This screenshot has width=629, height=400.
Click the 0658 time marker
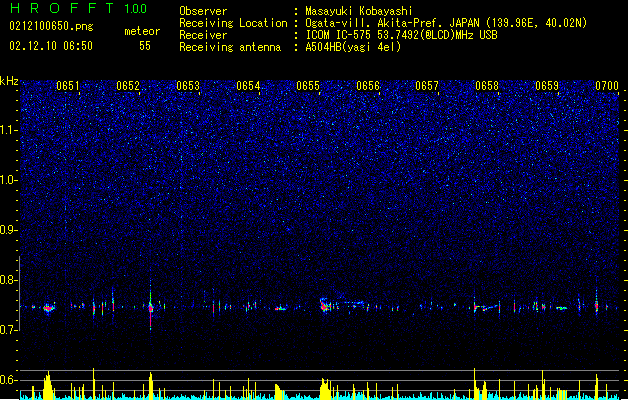[x=487, y=86]
